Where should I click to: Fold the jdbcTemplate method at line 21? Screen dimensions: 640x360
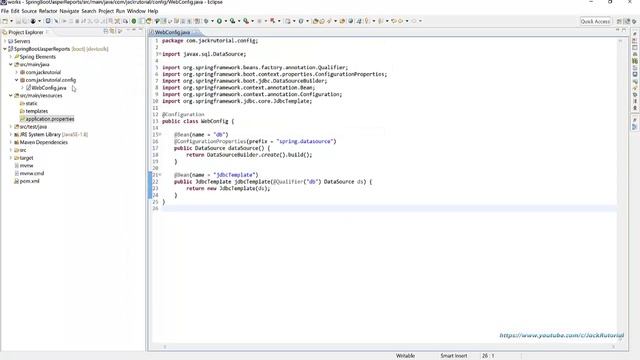[x=160, y=175]
